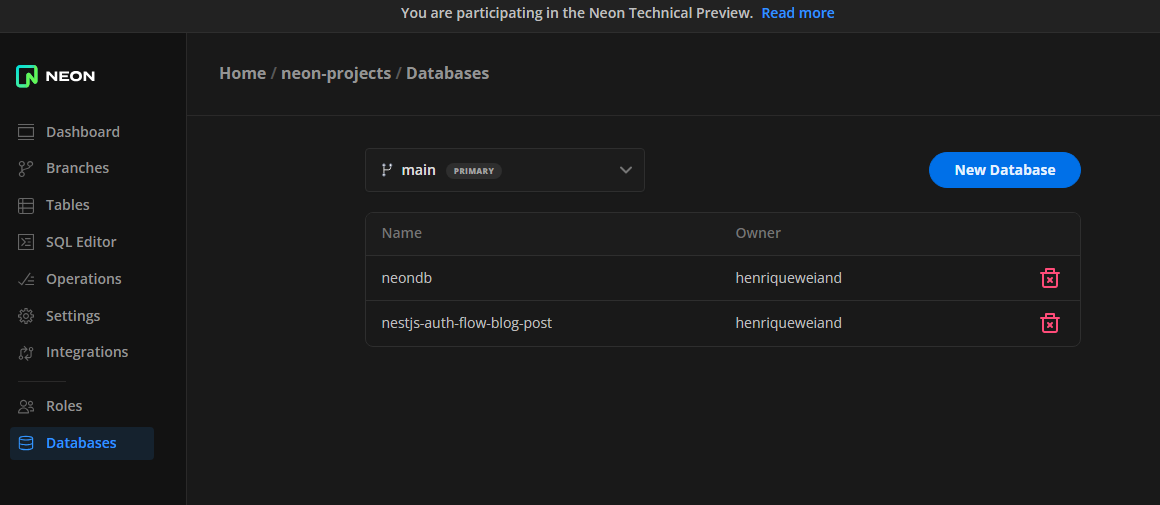Click Databases in the breadcrumb

448,73
